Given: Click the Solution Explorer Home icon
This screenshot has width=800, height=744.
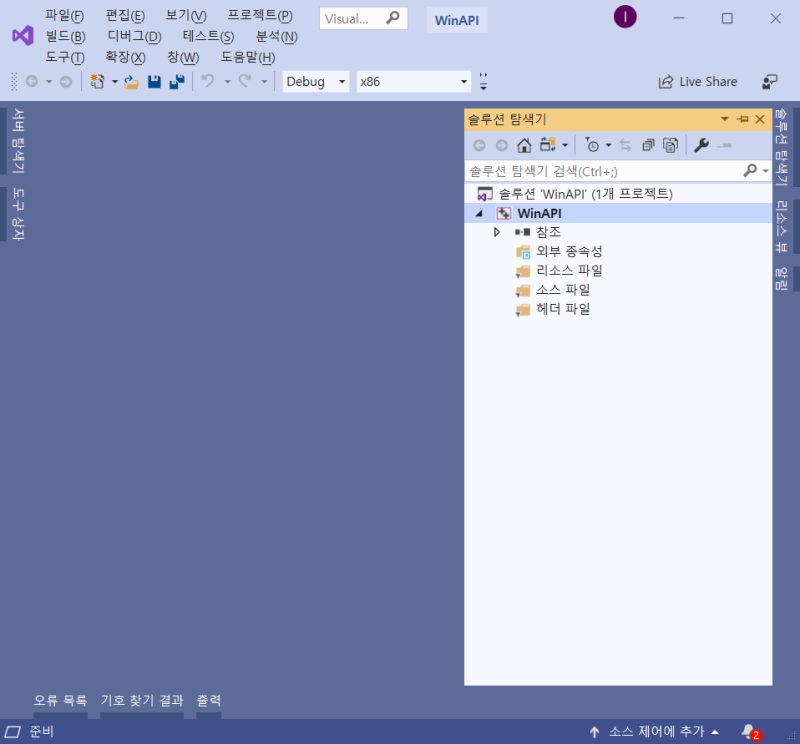Looking at the screenshot, I should tap(524, 145).
